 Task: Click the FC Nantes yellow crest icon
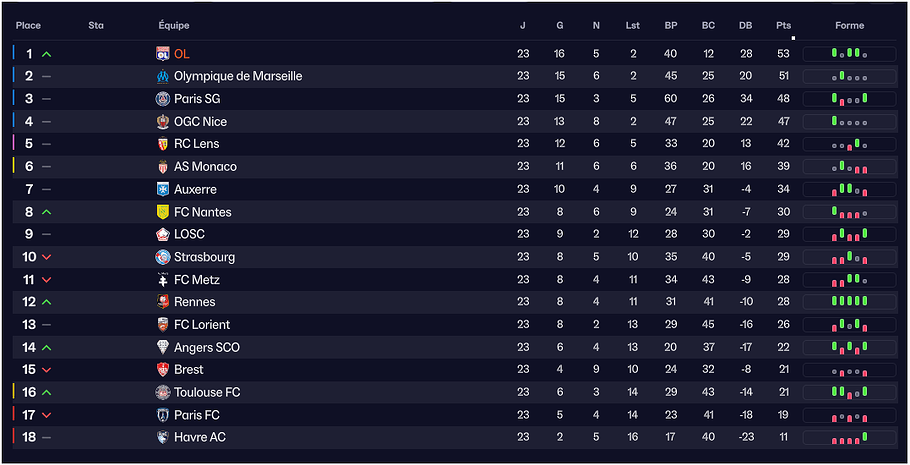pos(163,212)
